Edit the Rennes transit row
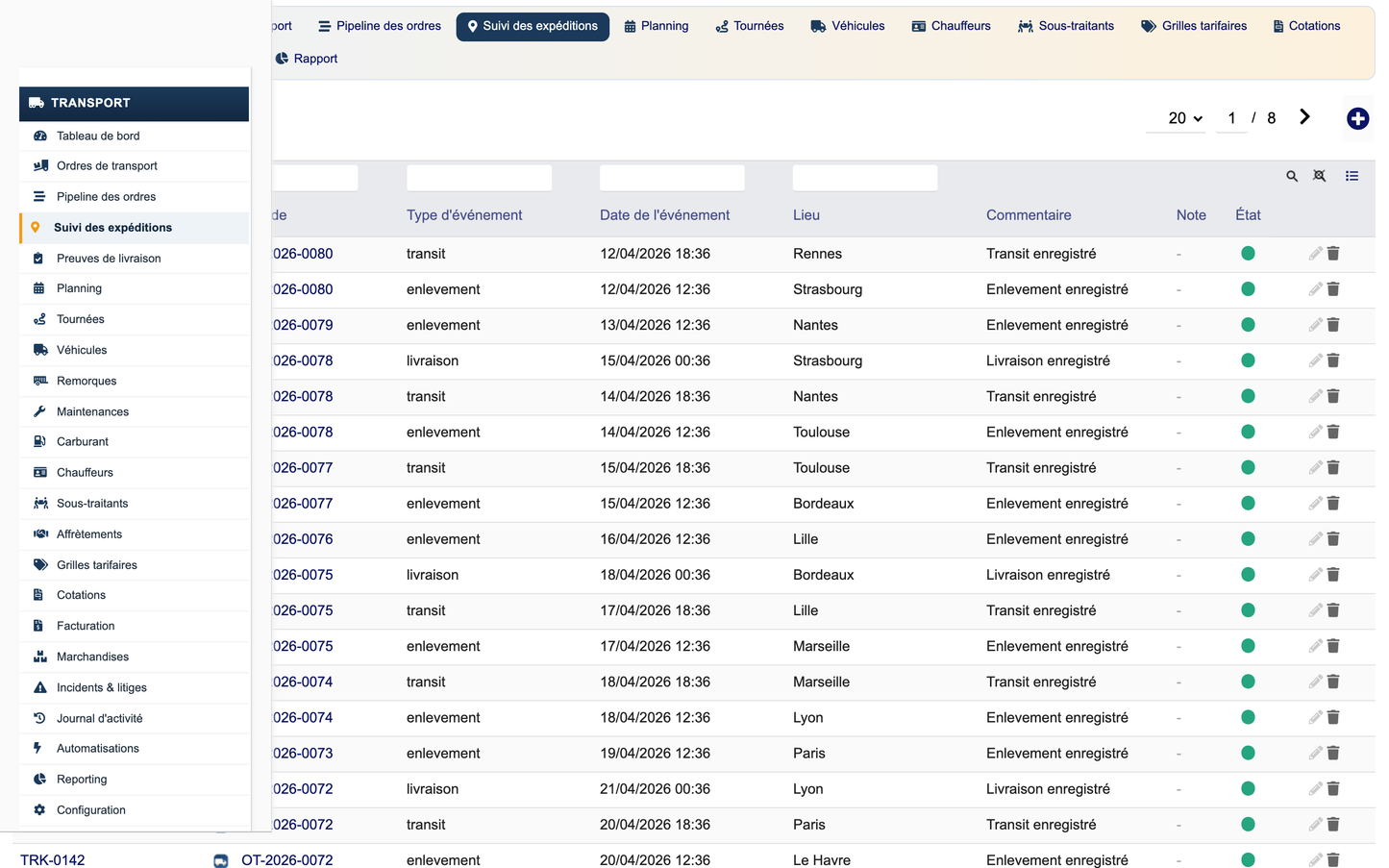 (x=1315, y=254)
